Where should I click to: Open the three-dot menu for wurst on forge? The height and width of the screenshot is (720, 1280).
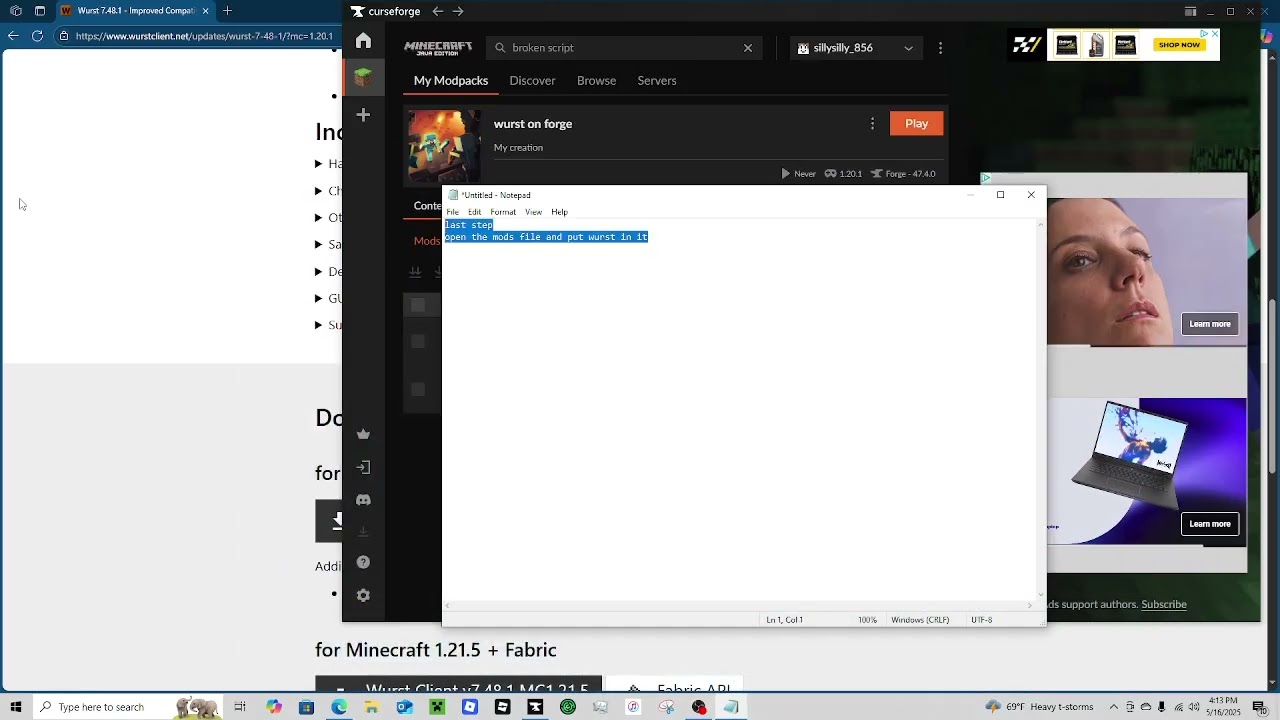point(872,123)
